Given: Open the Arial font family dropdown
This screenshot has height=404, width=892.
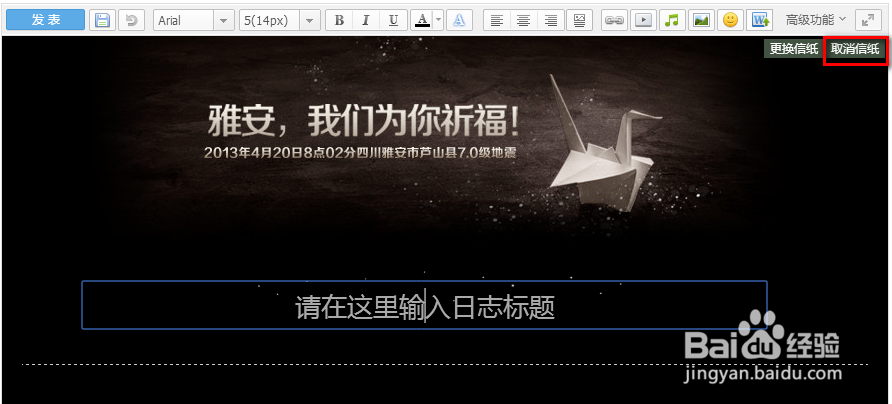Looking at the screenshot, I should (193, 20).
